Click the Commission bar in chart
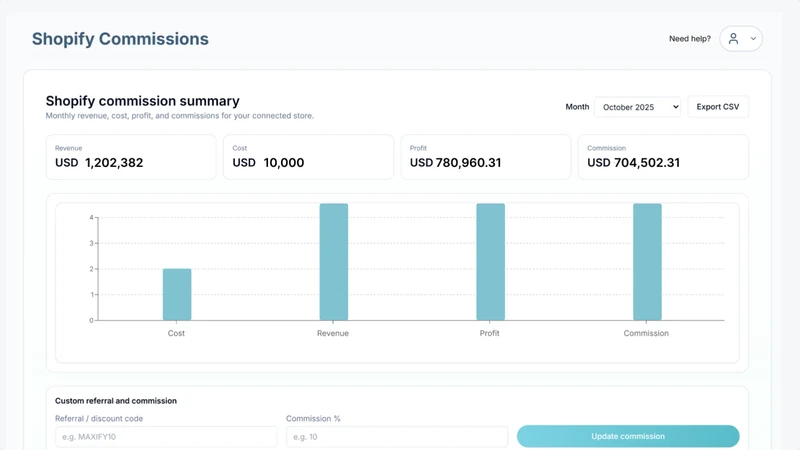 click(647, 262)
